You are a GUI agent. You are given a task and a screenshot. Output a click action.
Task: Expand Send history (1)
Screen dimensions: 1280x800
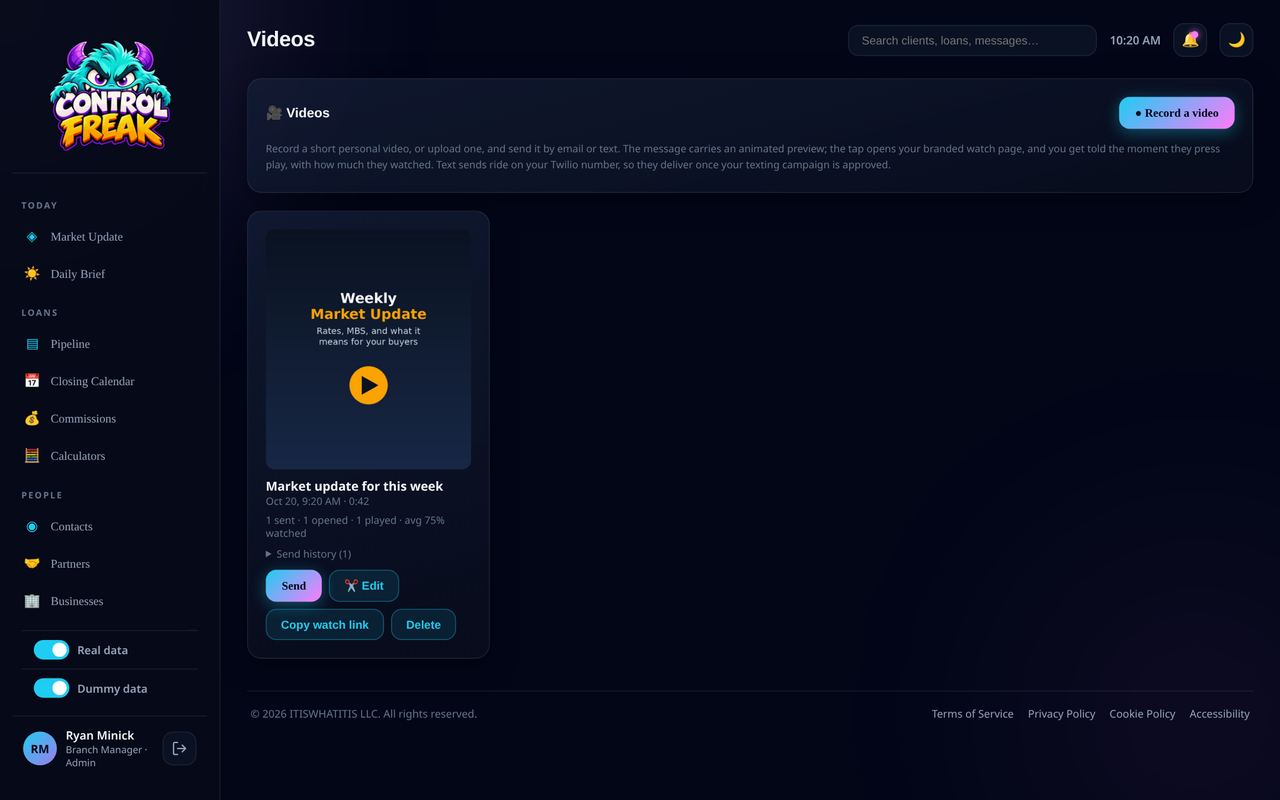click(308, 554)
